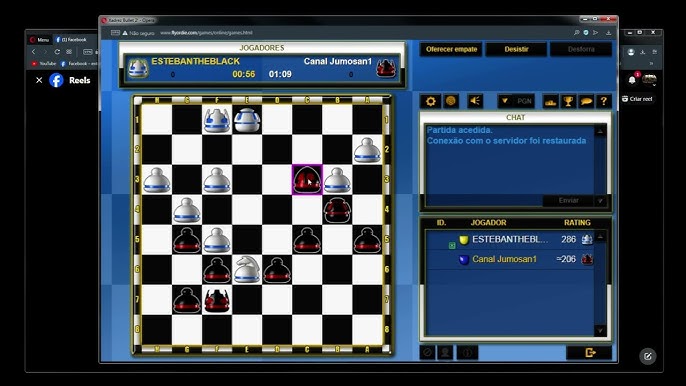Click the flyordie.com address bar URL

206,33
